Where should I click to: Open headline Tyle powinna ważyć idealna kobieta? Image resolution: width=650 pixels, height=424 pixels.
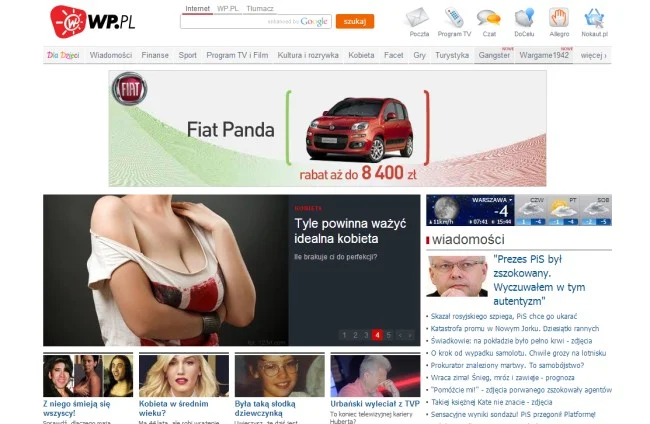[x=350, y=231]
